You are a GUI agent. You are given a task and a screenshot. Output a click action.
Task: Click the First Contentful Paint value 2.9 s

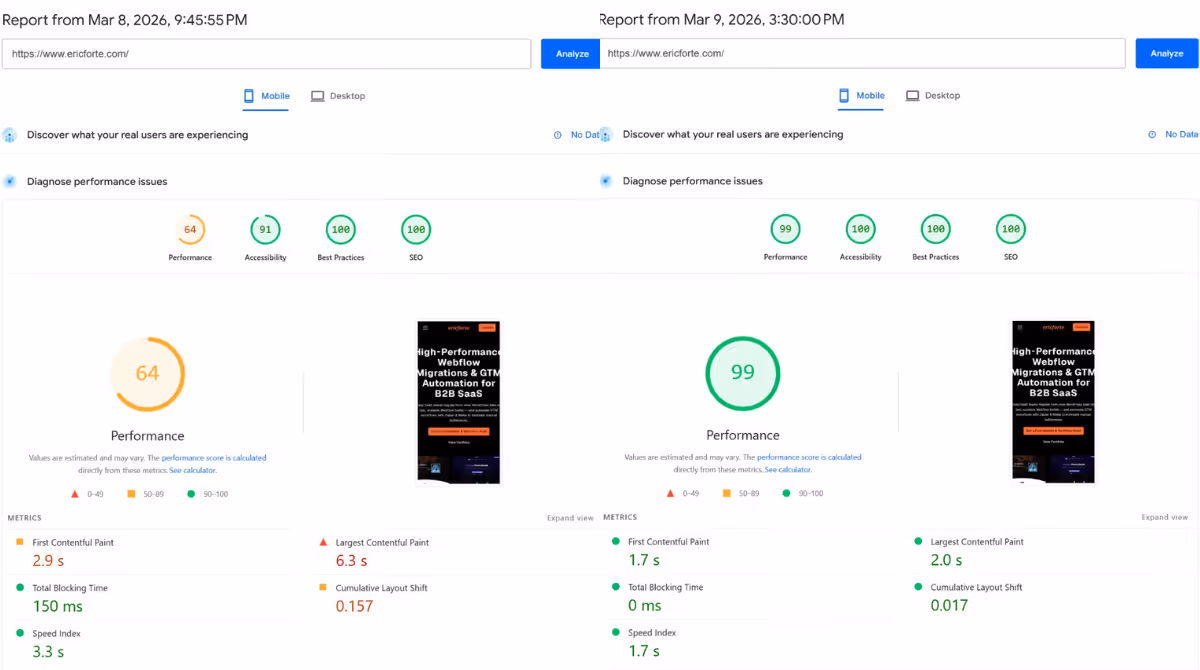[x=48, y=561]
